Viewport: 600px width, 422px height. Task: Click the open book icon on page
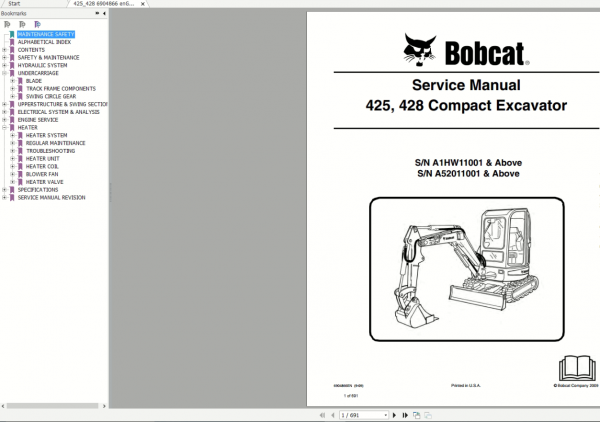(577, 368)
